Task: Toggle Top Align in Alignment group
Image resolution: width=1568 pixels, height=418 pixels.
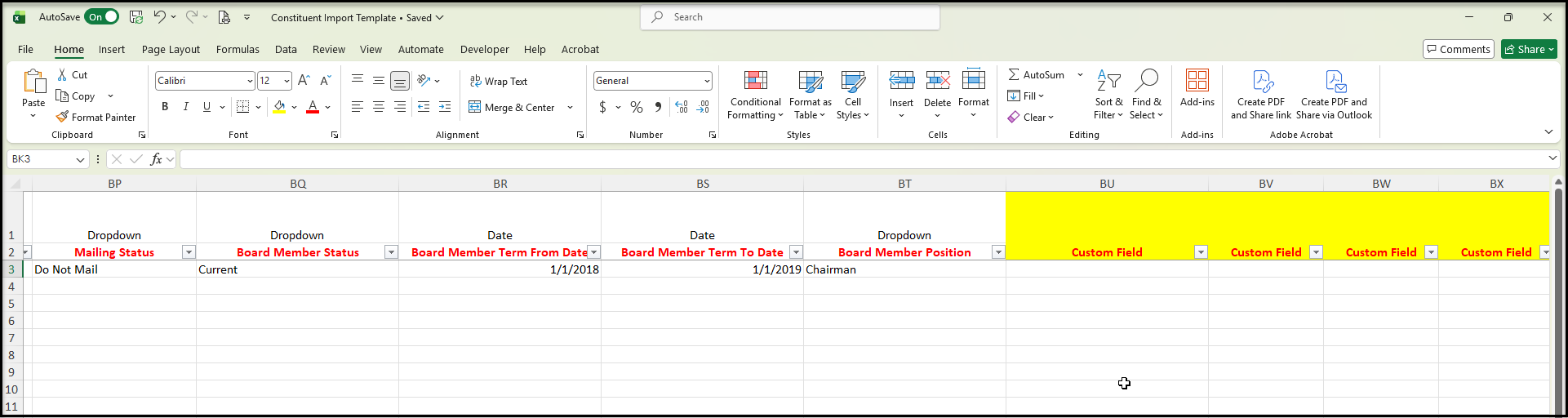Action: click(x=358, y=80)
